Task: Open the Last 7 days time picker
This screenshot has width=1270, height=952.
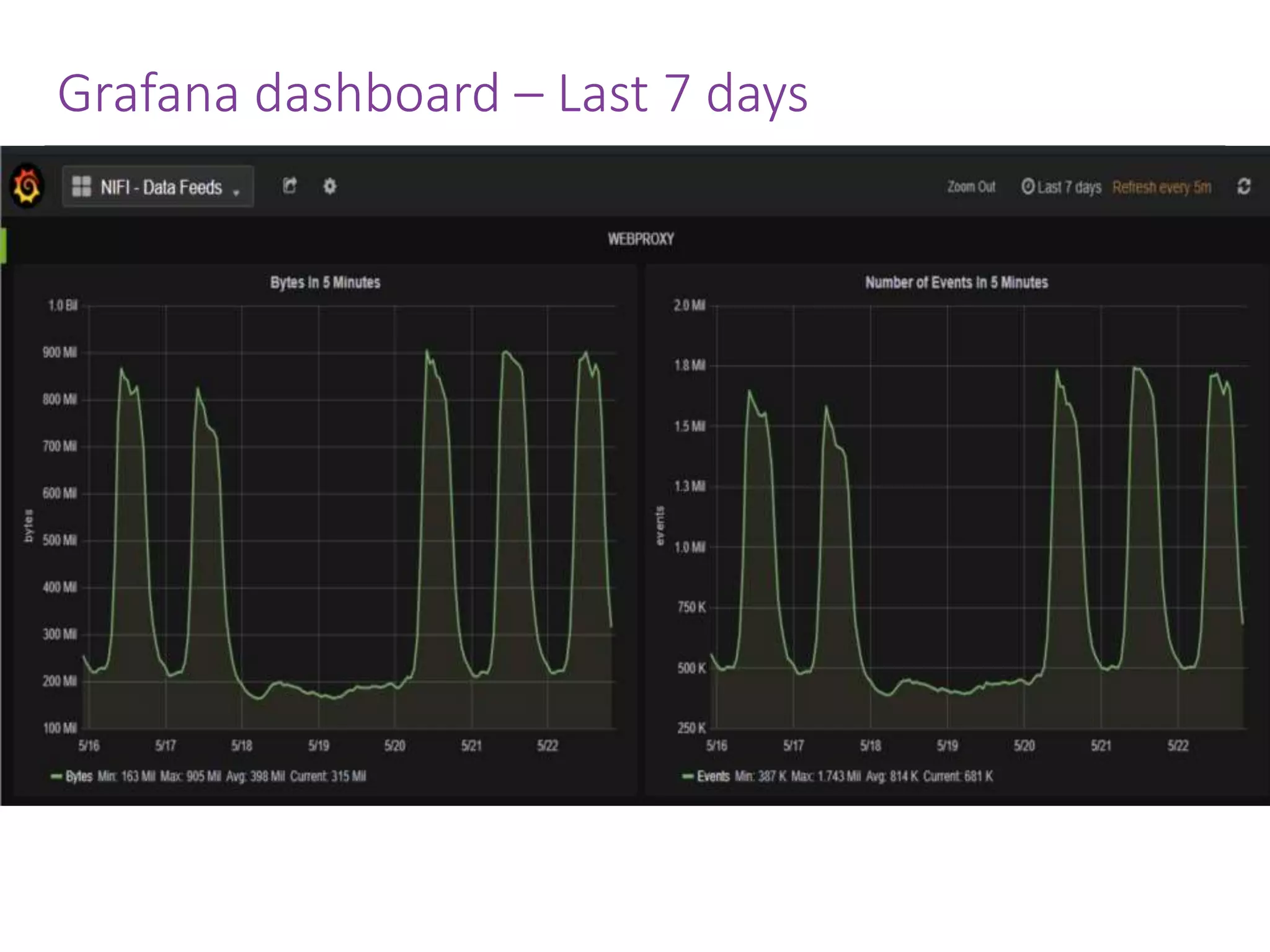Action: (x=1068, y=187)
